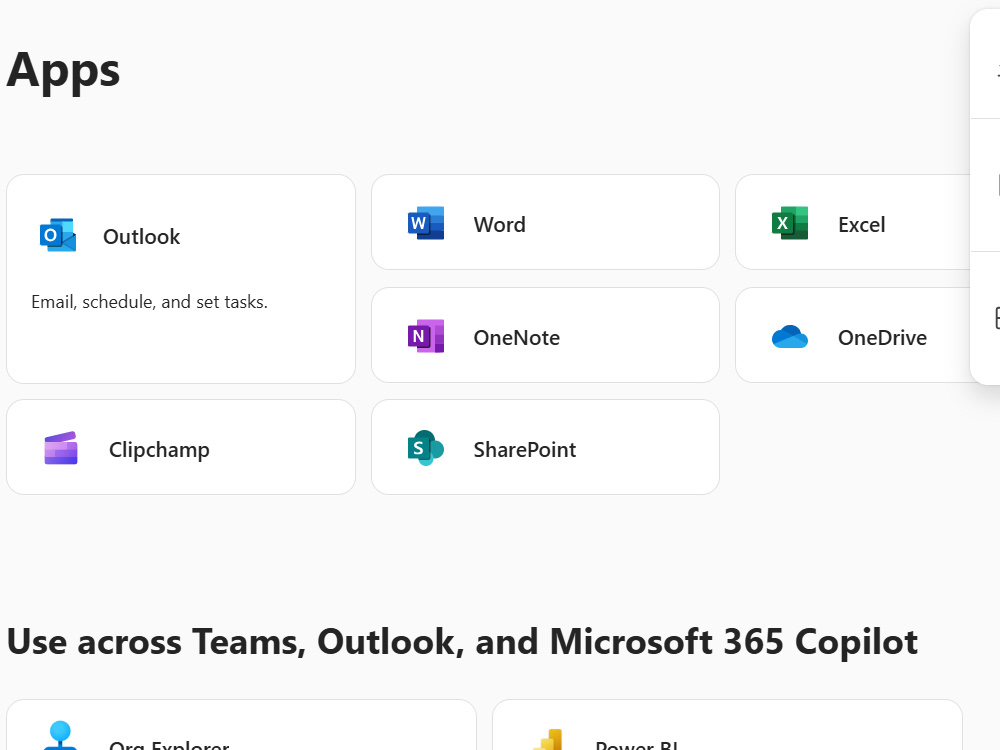Click the Outlook app icon

point(58,235)
